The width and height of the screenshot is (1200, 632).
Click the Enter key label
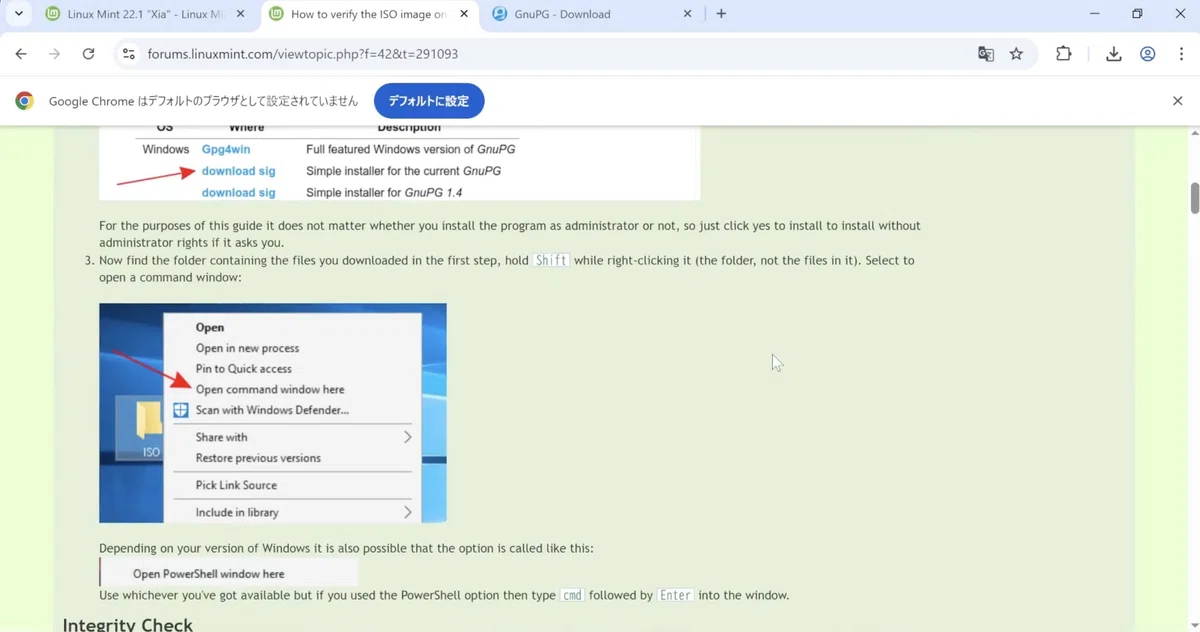click(x=675, y=595)
